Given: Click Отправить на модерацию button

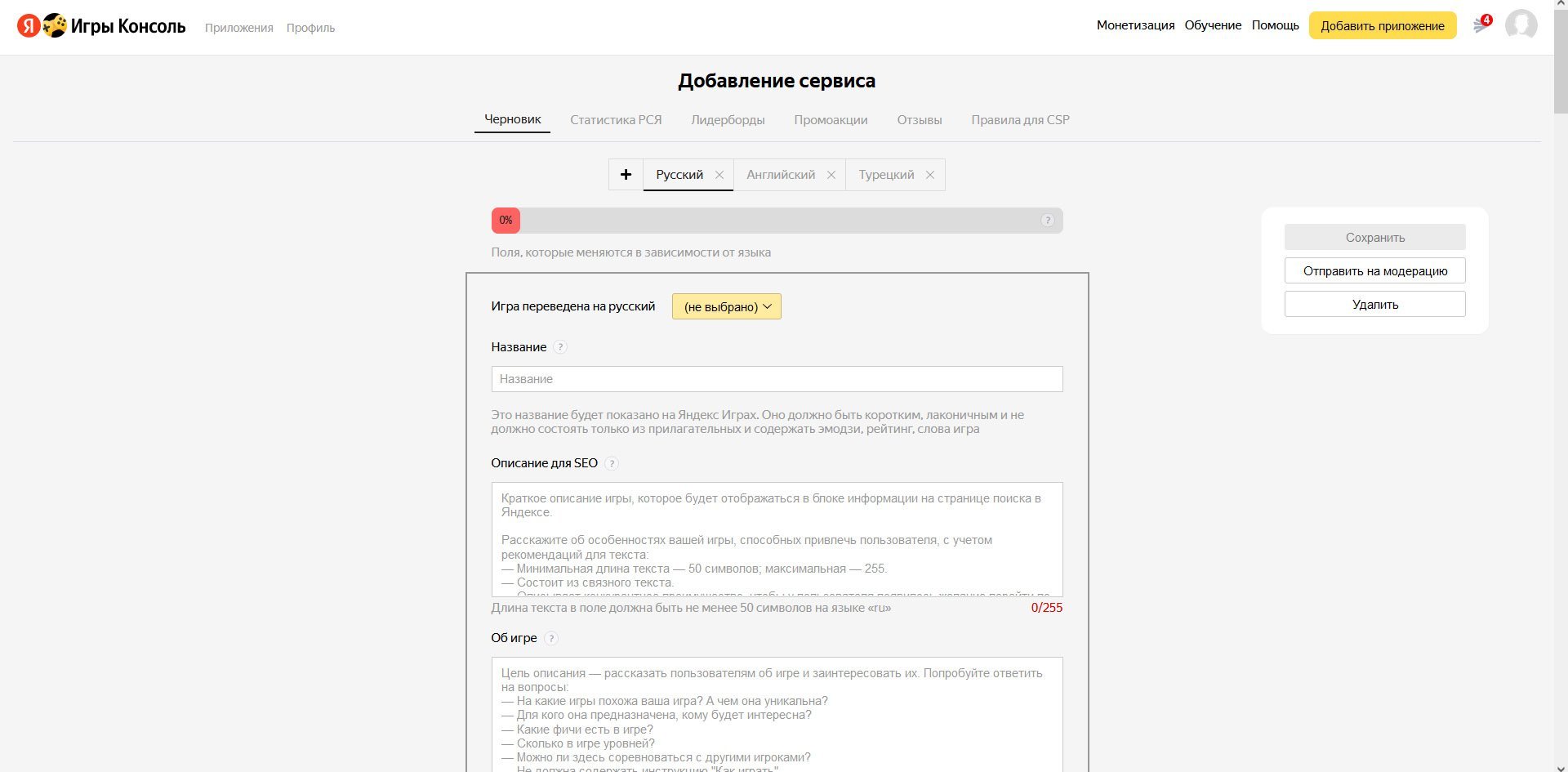Looking at the screenshot, I should 1374,271.
